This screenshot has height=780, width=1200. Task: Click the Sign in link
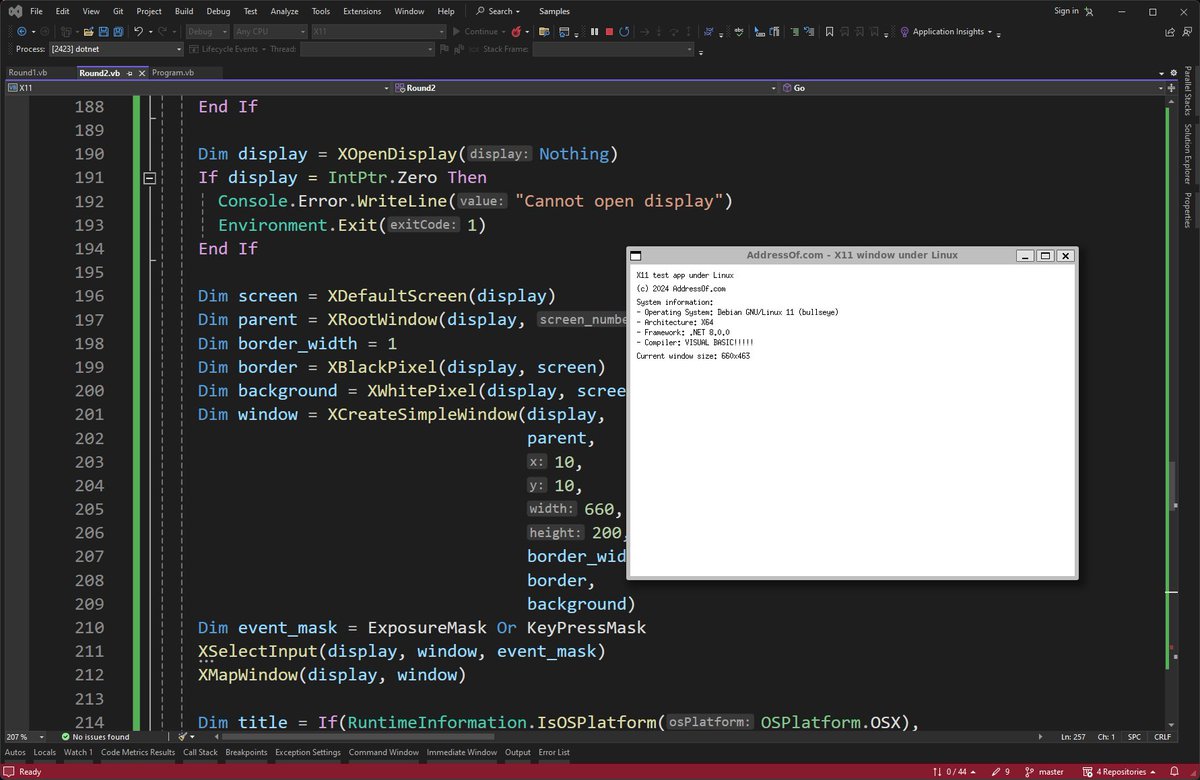coord(1066,11)
